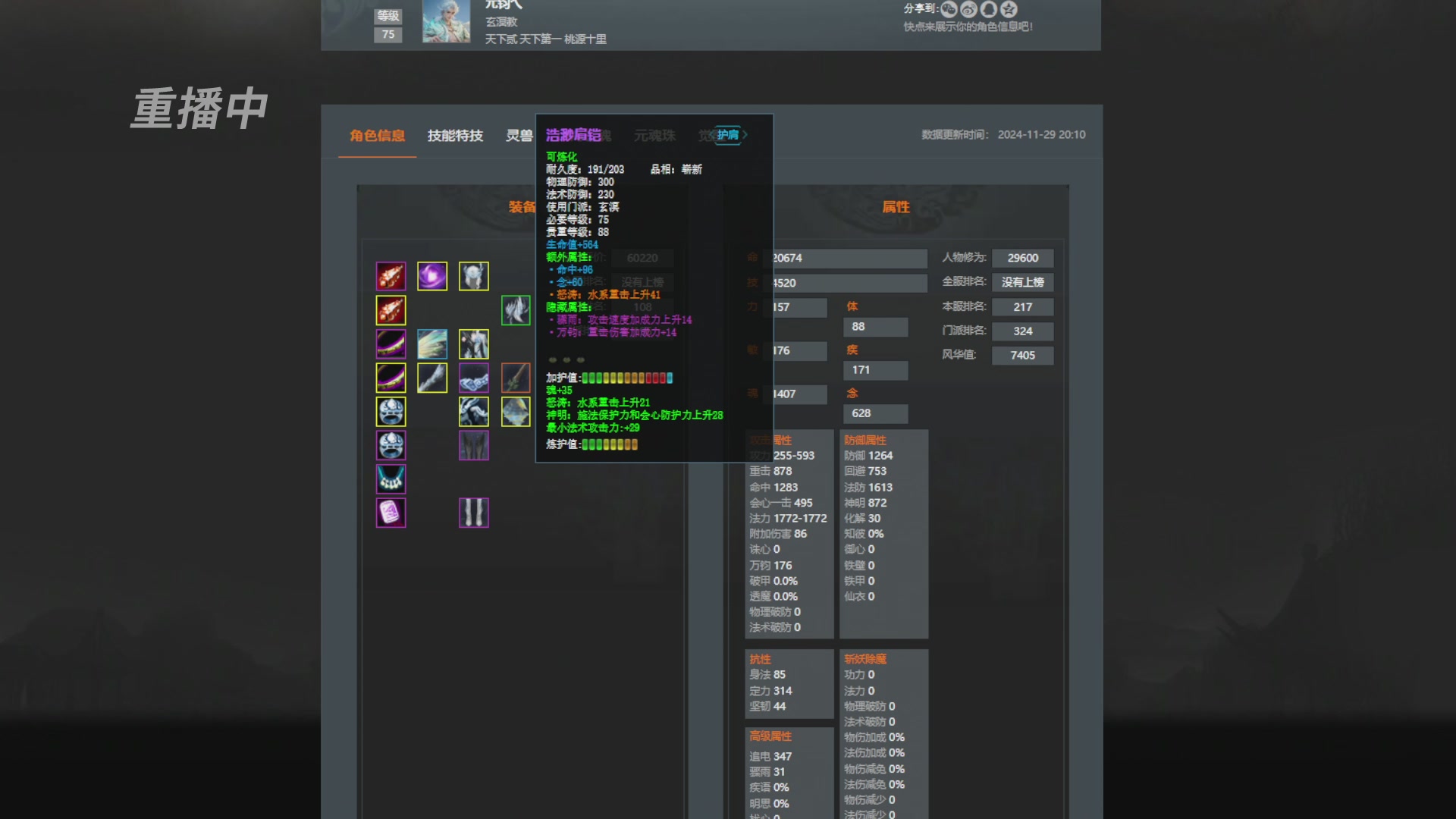Select the purple-bordered red spiked item

tap(391, 276)
